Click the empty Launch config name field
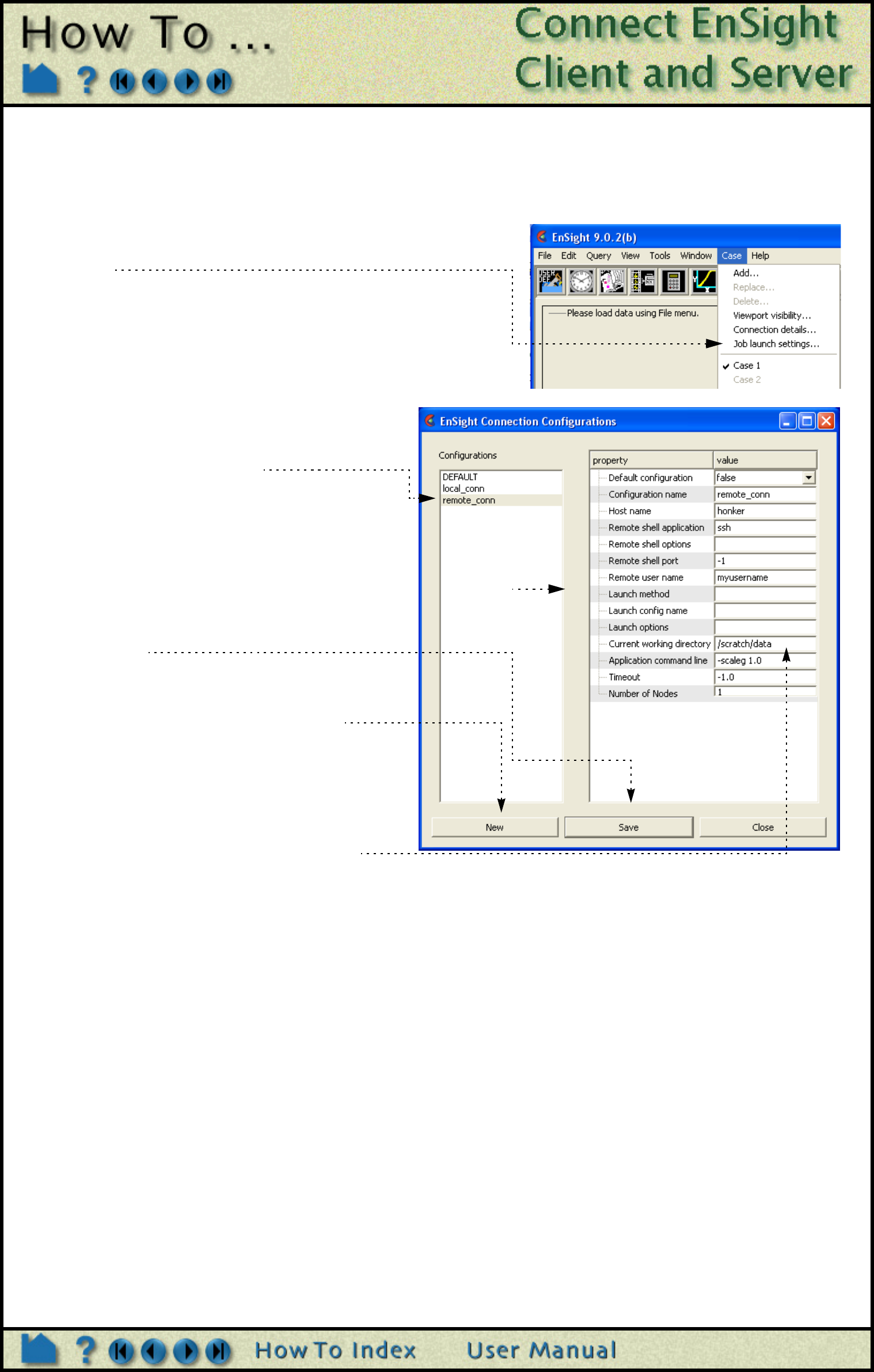The height and width of the screenshot is (1372, 874). (765, 611)
